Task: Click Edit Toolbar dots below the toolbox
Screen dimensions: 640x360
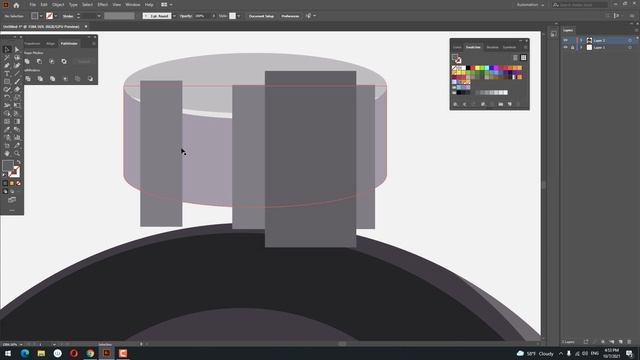Action: pos(12,210)
